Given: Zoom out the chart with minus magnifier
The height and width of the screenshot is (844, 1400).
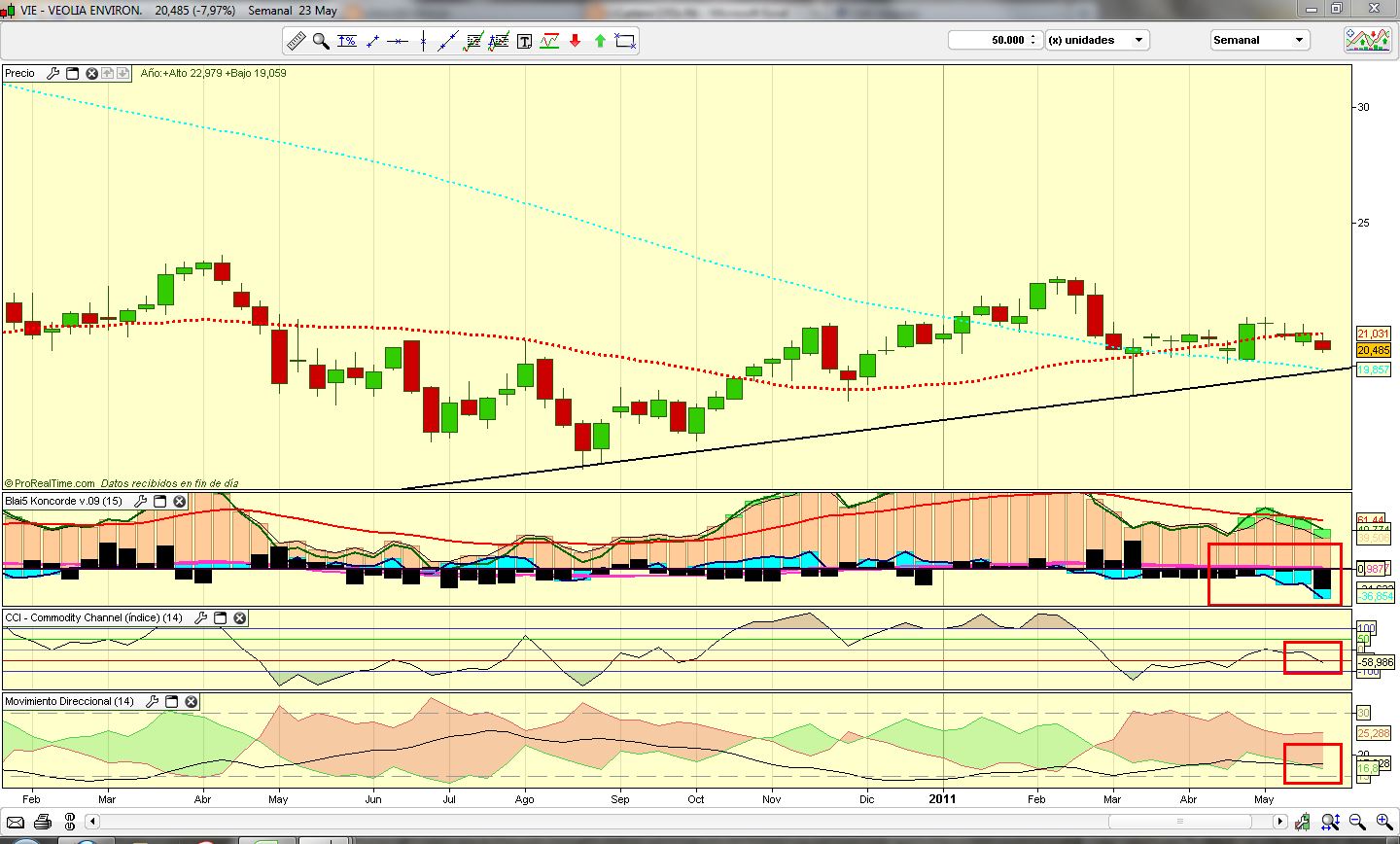Looking at the screenshot, I should click(1357, 823).
